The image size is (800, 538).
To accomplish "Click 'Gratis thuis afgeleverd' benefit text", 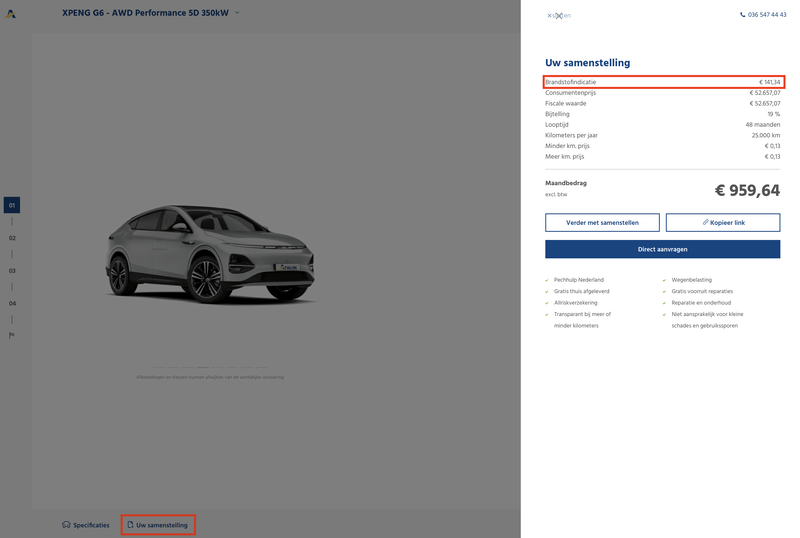I will [582, 291].
